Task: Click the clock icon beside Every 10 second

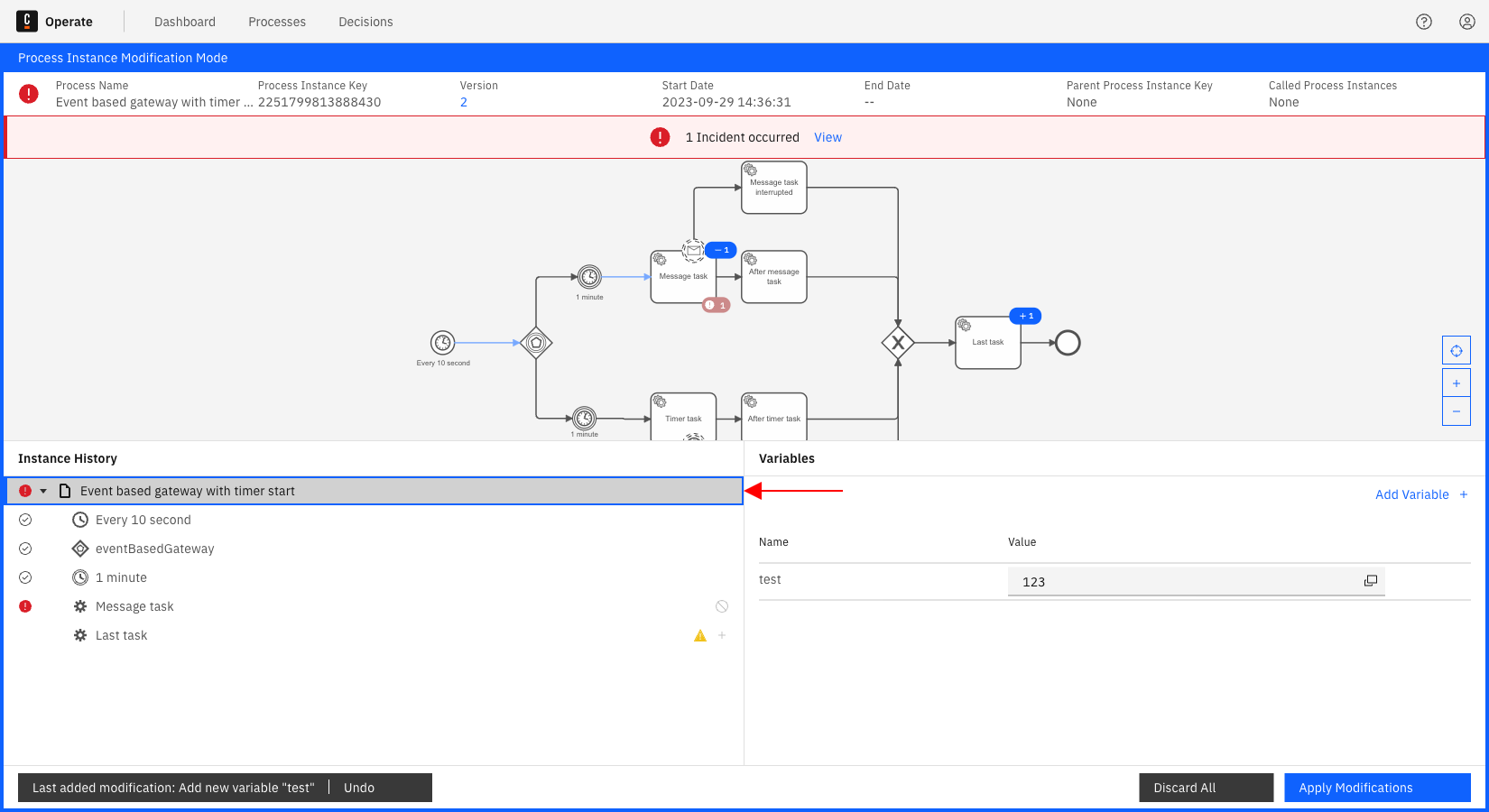Action: coord(80,520)
